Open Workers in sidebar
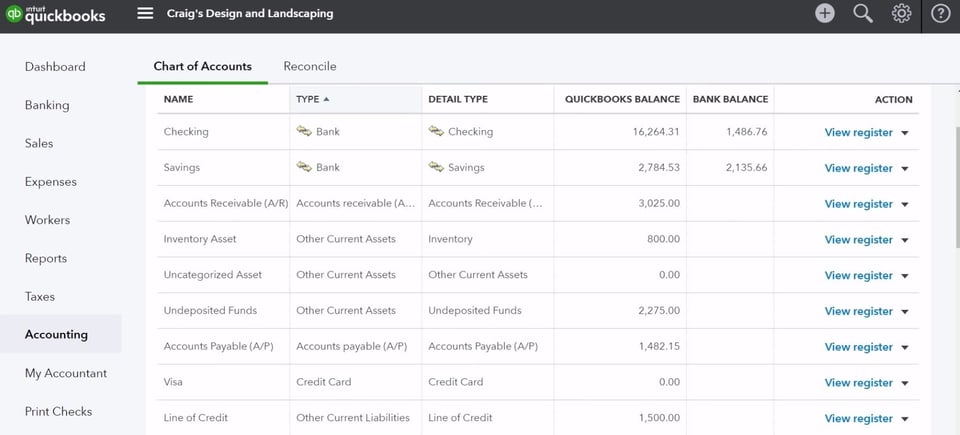Viewport: 960px width, 435px height. (x=48, y=220)
